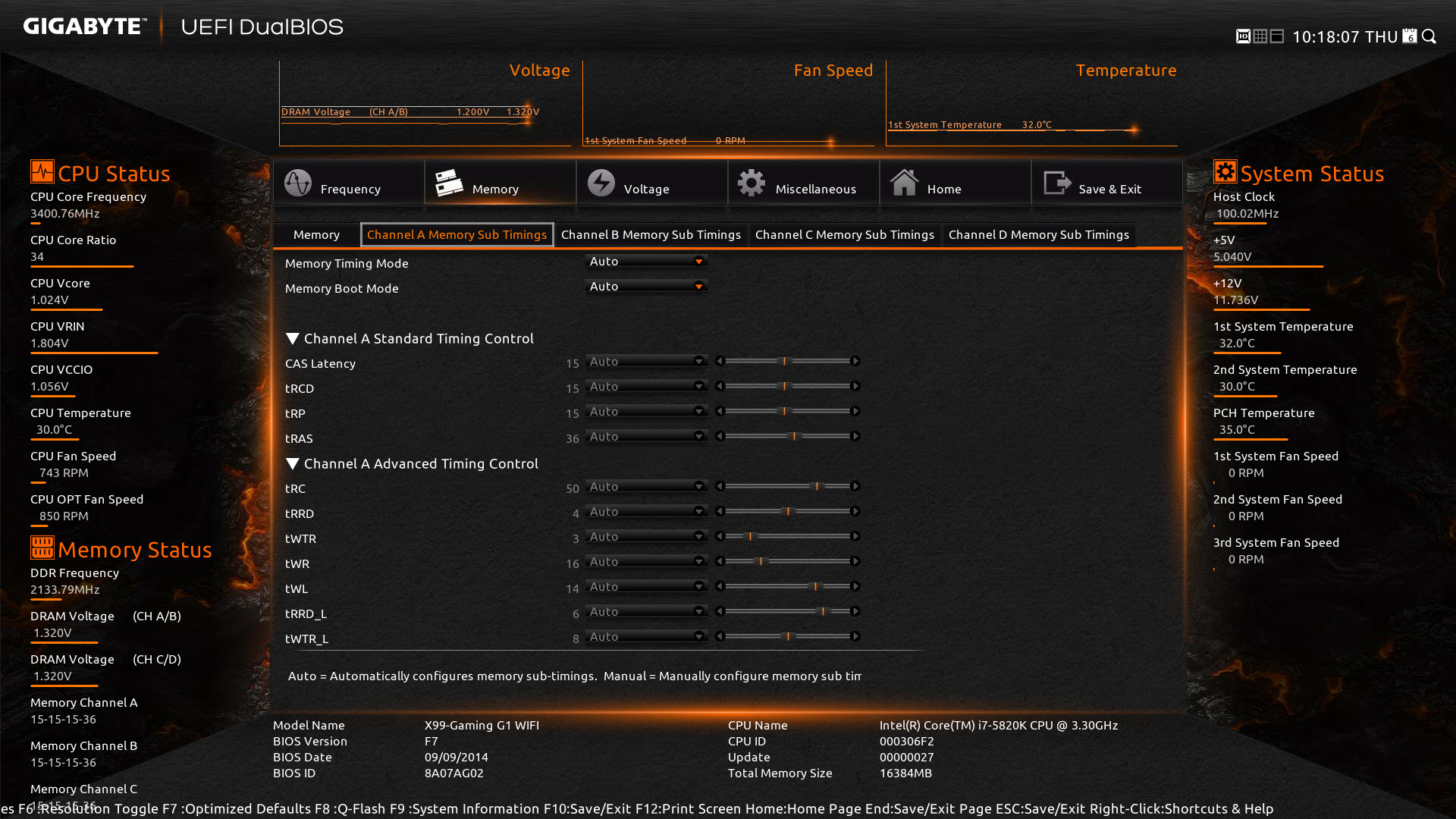The width and height of the screenshot is (1456, 819).
Task: Select Channel D Memory Sub Timings tab
Action: tap(1039, 235)
